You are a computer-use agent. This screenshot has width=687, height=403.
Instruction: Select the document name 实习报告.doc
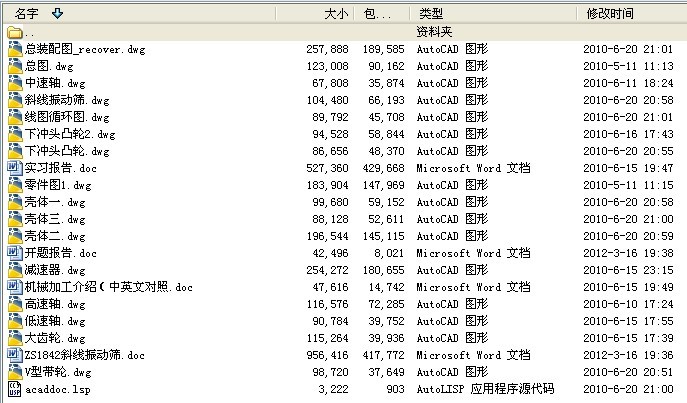tap(60, 168)
